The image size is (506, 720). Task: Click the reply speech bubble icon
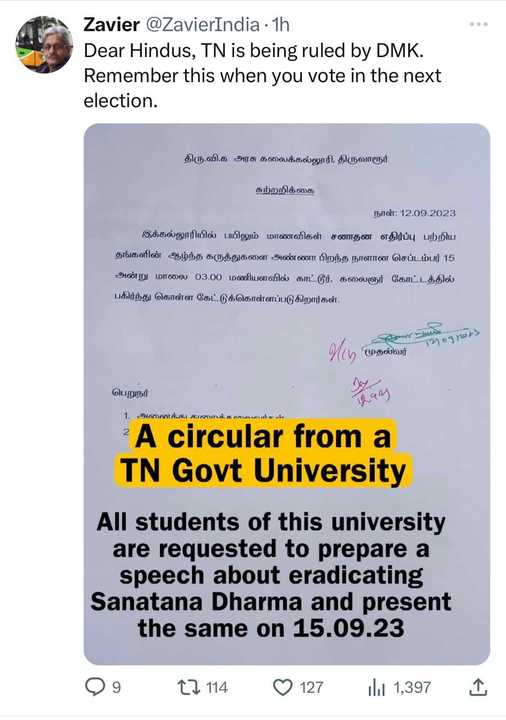coord(96,687)
